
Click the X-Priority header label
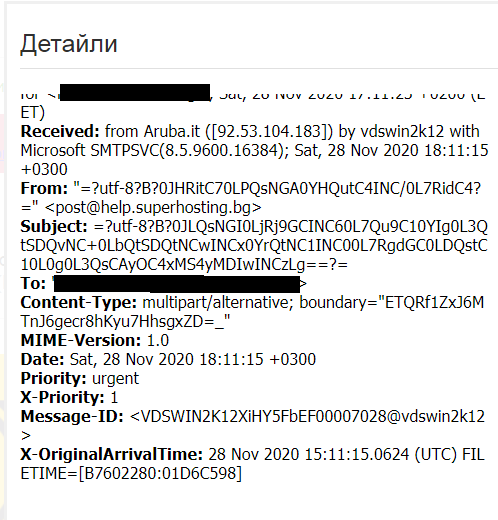click(x=62, y=398)
